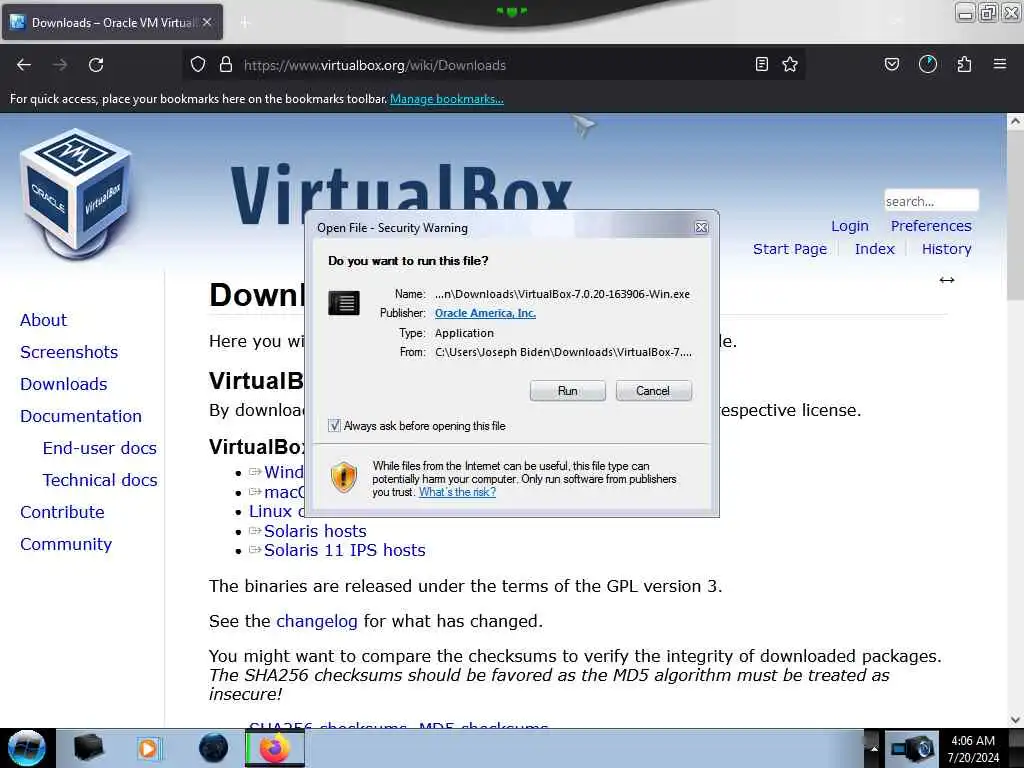Open the shield tracking protection icon

pyautogui.click(x=198, y=64)
